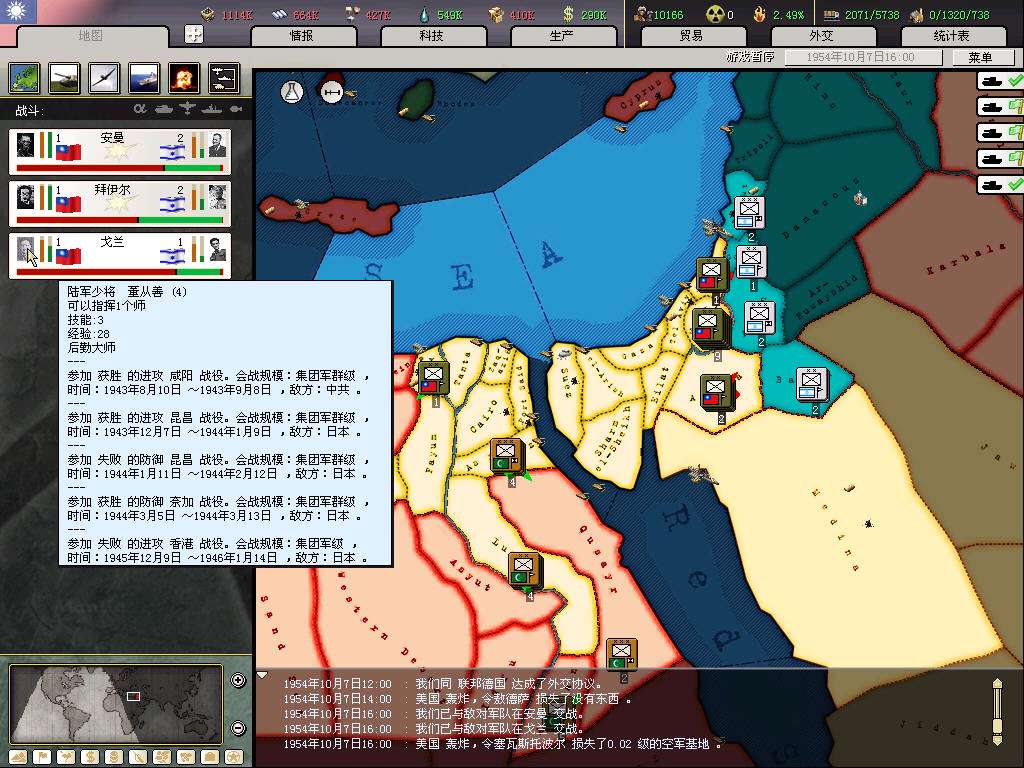Screen dimensions: 1024x768
Task: Open the air units list icon
Action: click(x=103, y=77)
